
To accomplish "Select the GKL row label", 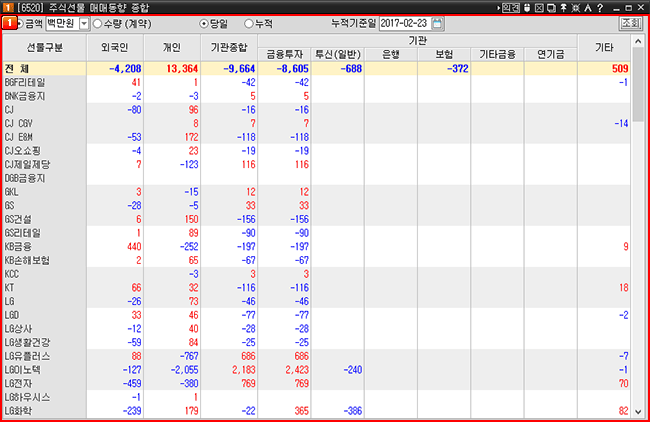I will (12, 192).
